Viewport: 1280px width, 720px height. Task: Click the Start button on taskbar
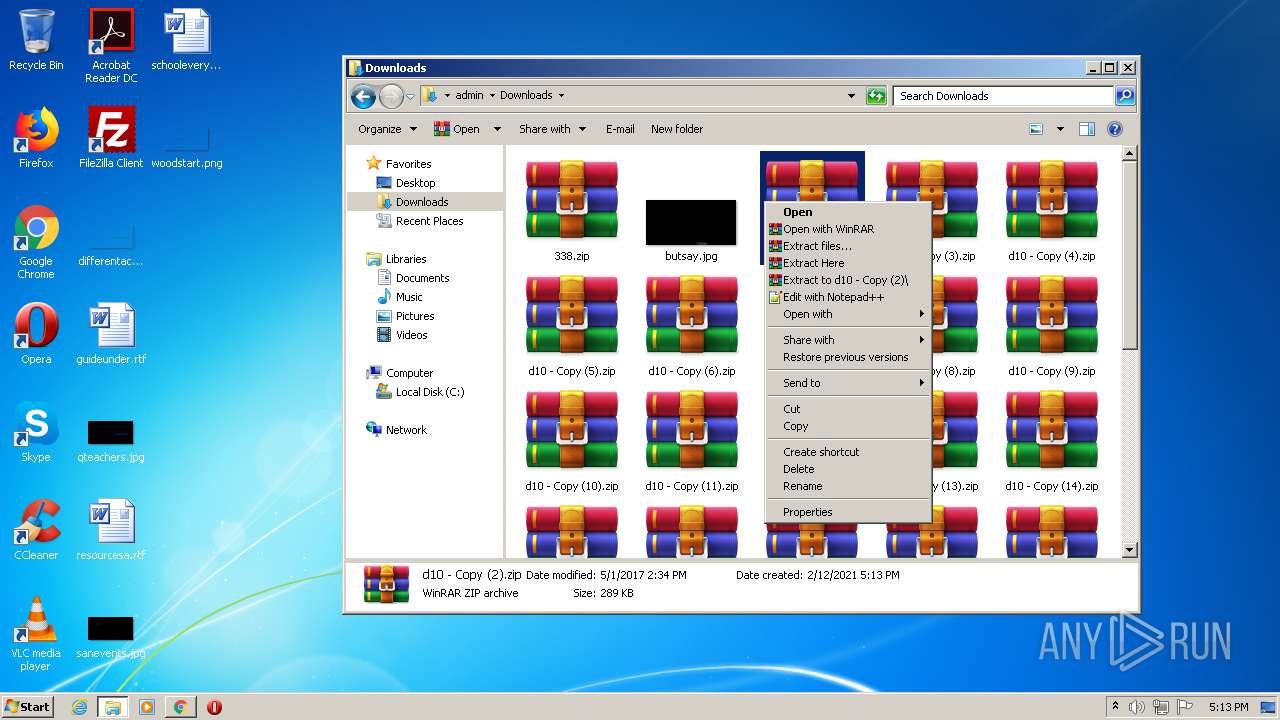[28, 706]
